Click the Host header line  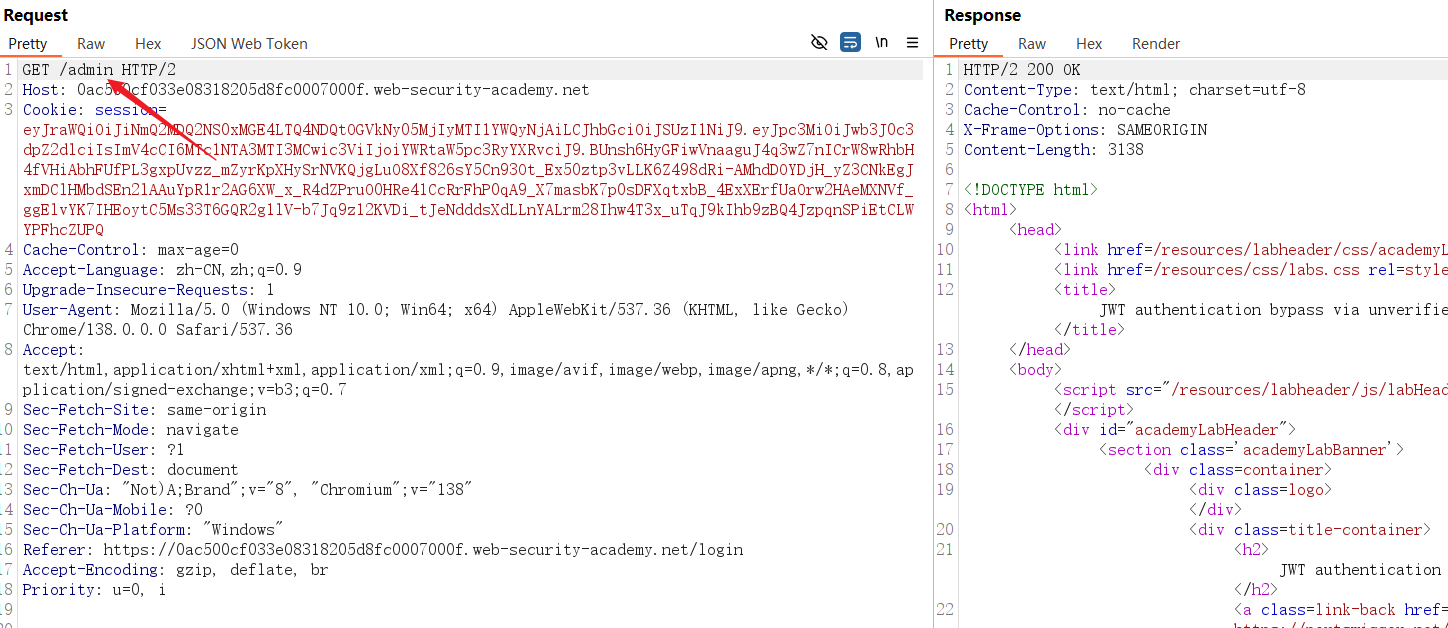(x=306, y=90)
